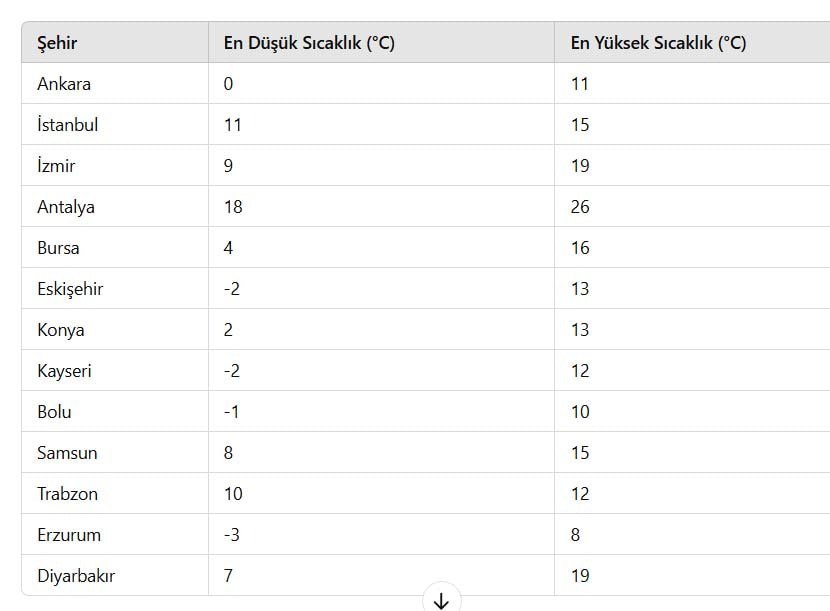Select the Eskişehir city cell
Screen dimensions: 830x611
coord(70,289)
